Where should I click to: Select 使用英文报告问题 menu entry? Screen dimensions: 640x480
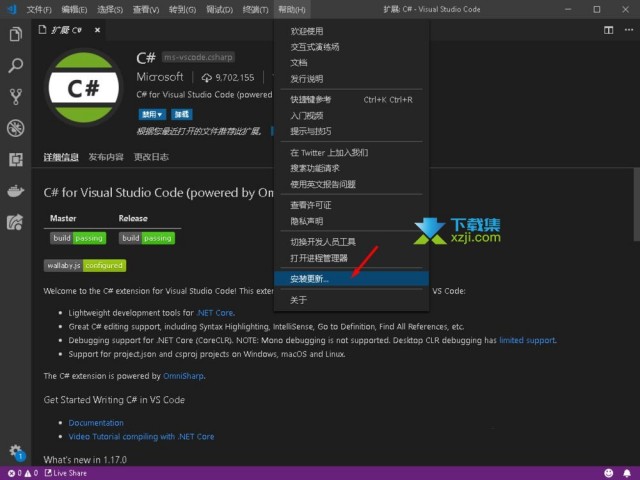pyautogui.click(x=351, y=184)
